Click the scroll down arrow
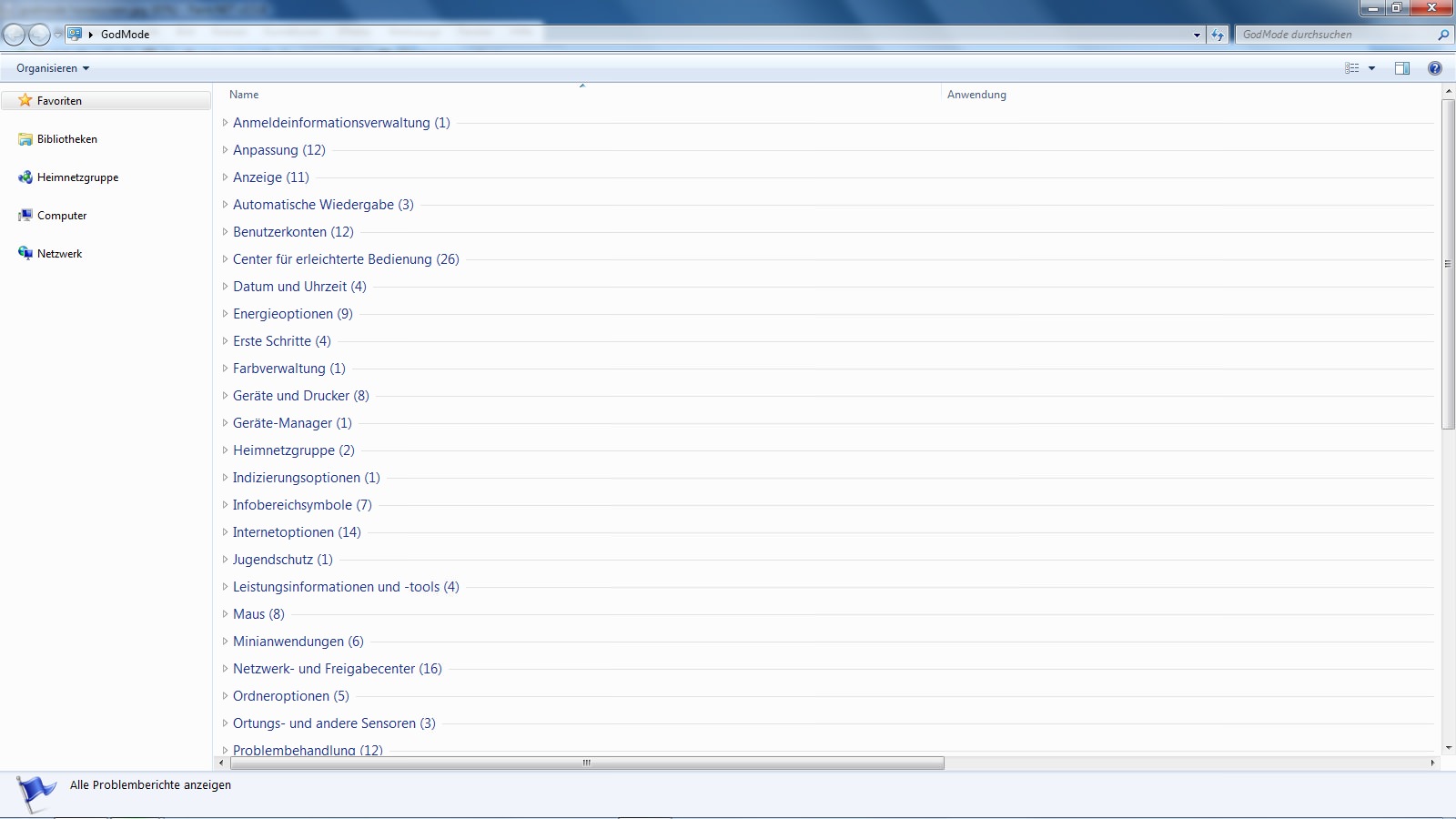 pos(1448,748)
